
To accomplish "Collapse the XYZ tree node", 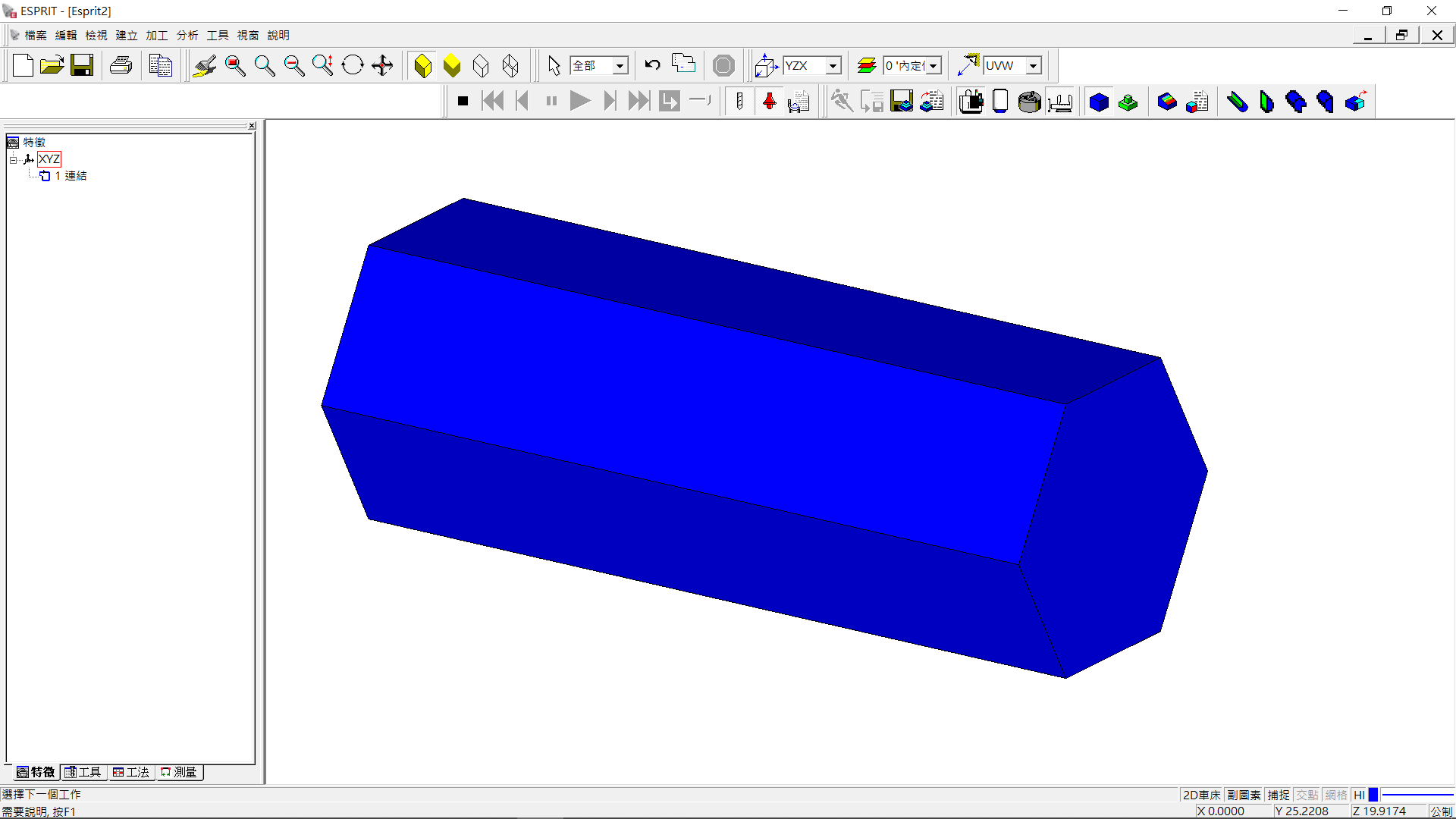I will pos(13,159).
